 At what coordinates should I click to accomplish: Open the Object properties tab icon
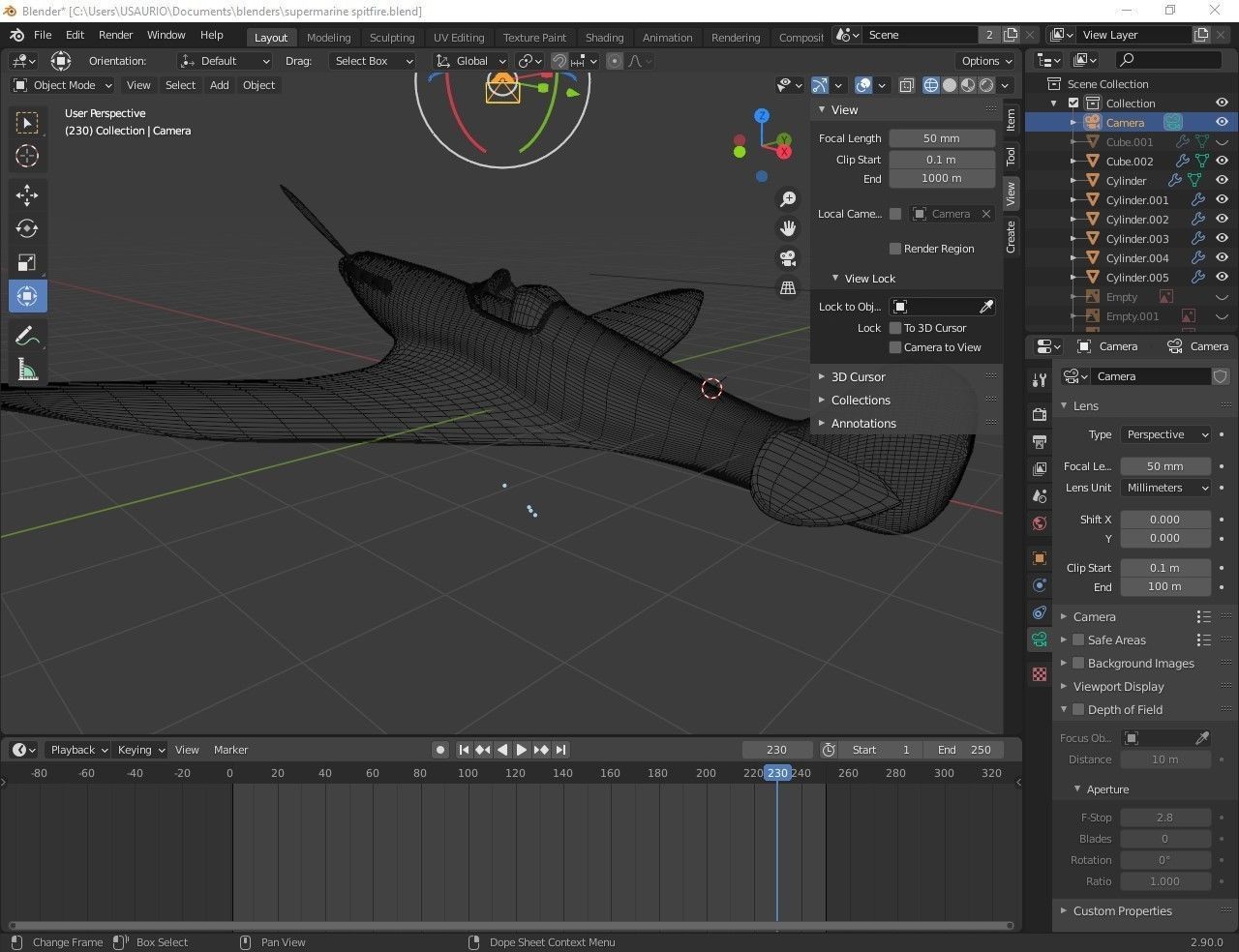click(x=1040, y=558)
